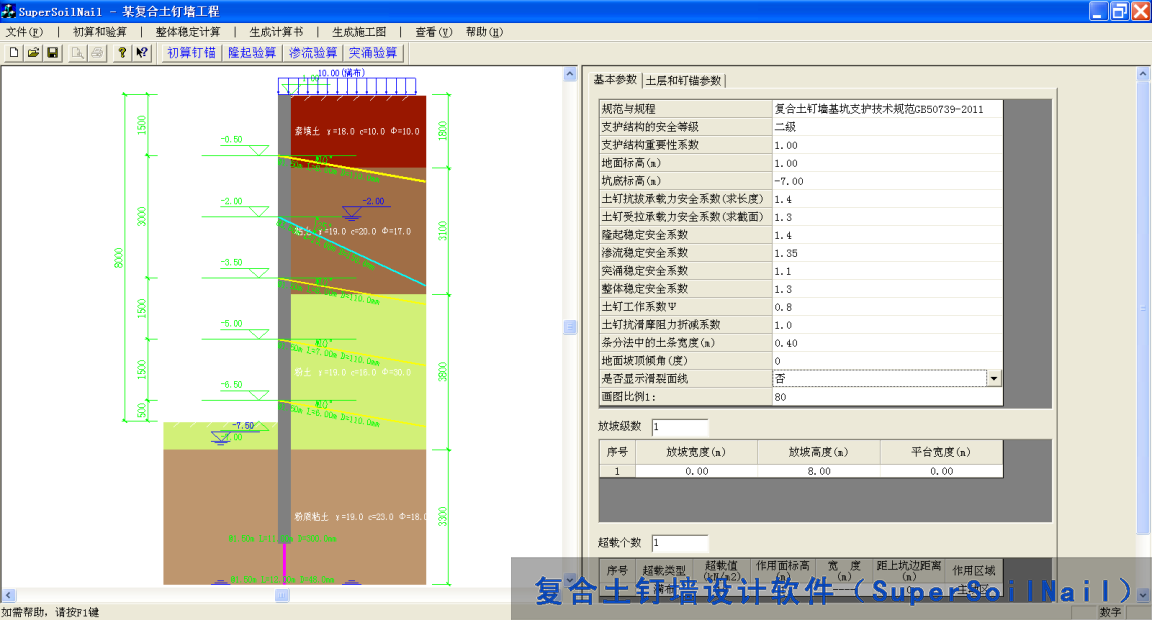Viewport: 1152px width, 620px height.
Task: Click the 画图比例1: value 80
Action: pyautogui.click(x=887, y=397)
